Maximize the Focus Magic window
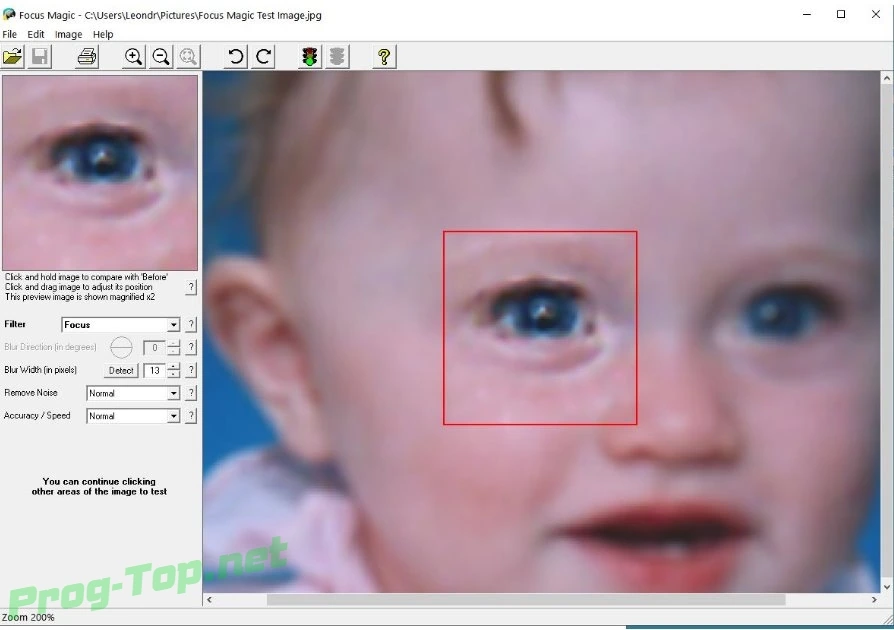The width and height of the screenshot is (894, 630). [841, 14]
